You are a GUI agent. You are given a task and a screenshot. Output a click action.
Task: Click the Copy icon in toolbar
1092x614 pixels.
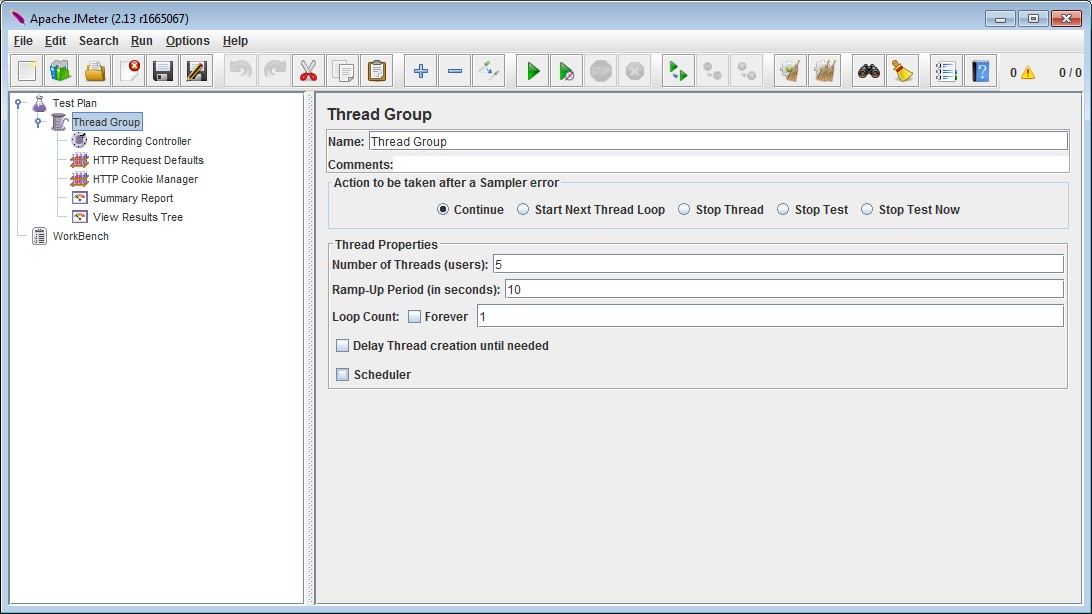[343, 71]
